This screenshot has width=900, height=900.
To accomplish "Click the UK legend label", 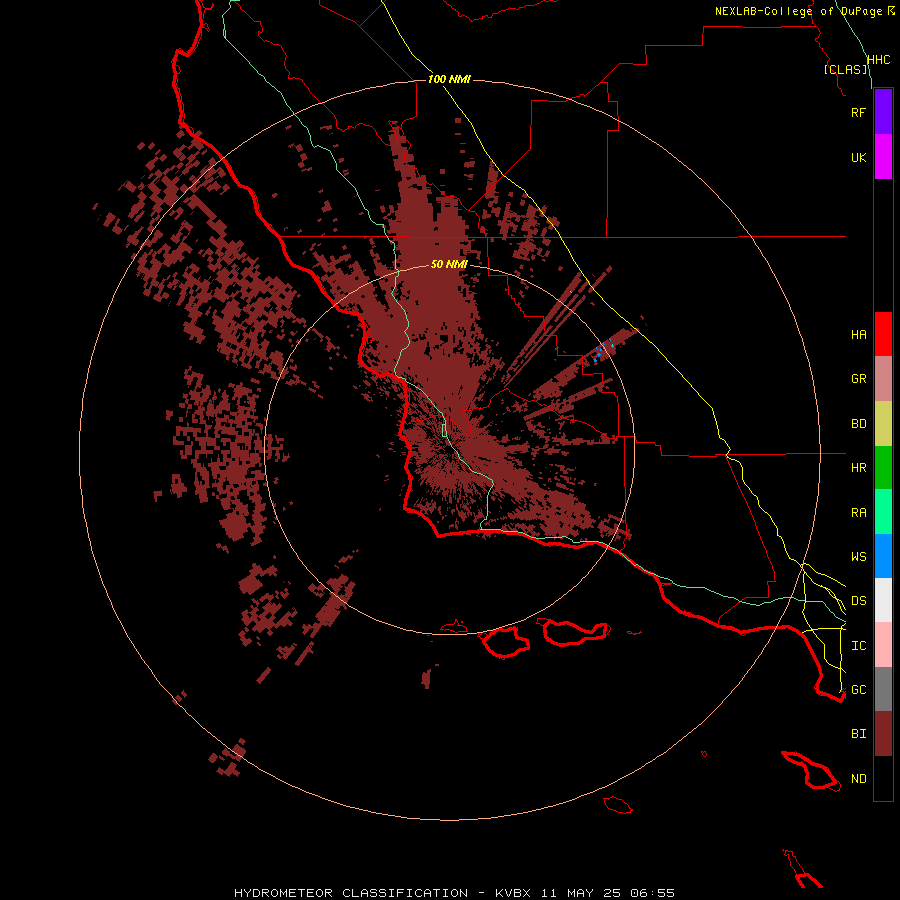I will coord(858,157).
